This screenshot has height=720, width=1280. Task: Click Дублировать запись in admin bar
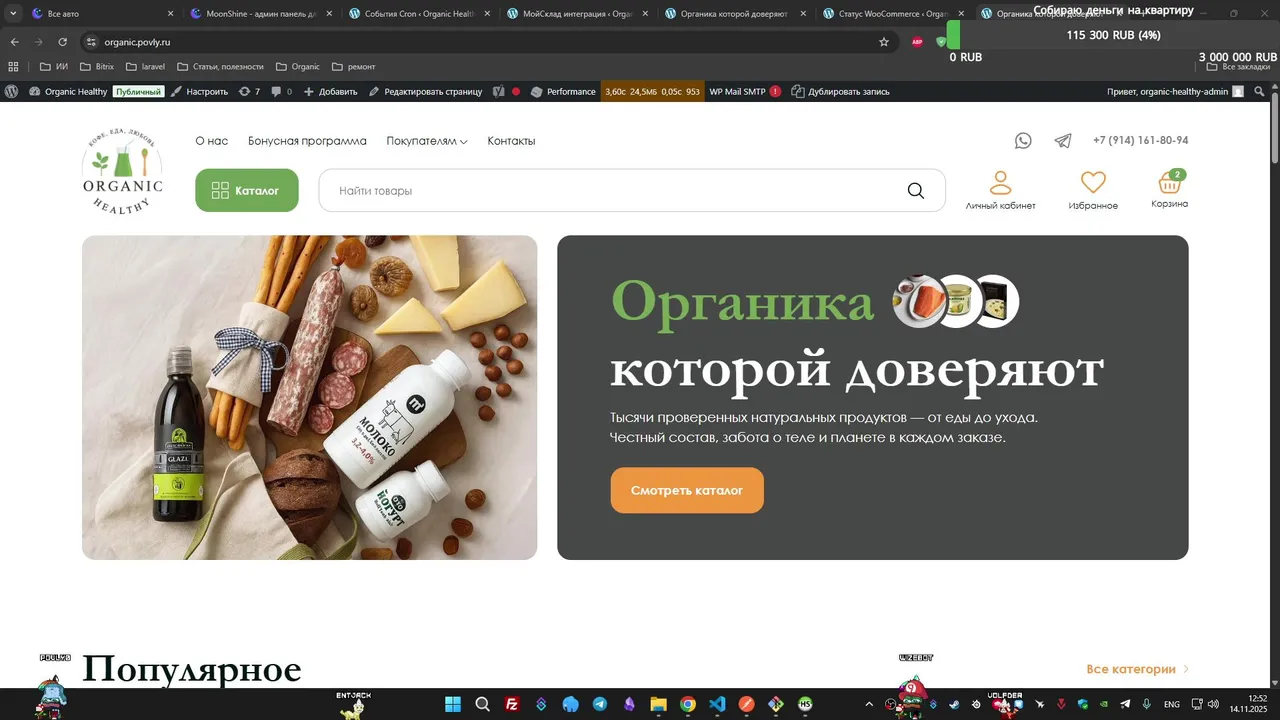[x=840, y=91]
